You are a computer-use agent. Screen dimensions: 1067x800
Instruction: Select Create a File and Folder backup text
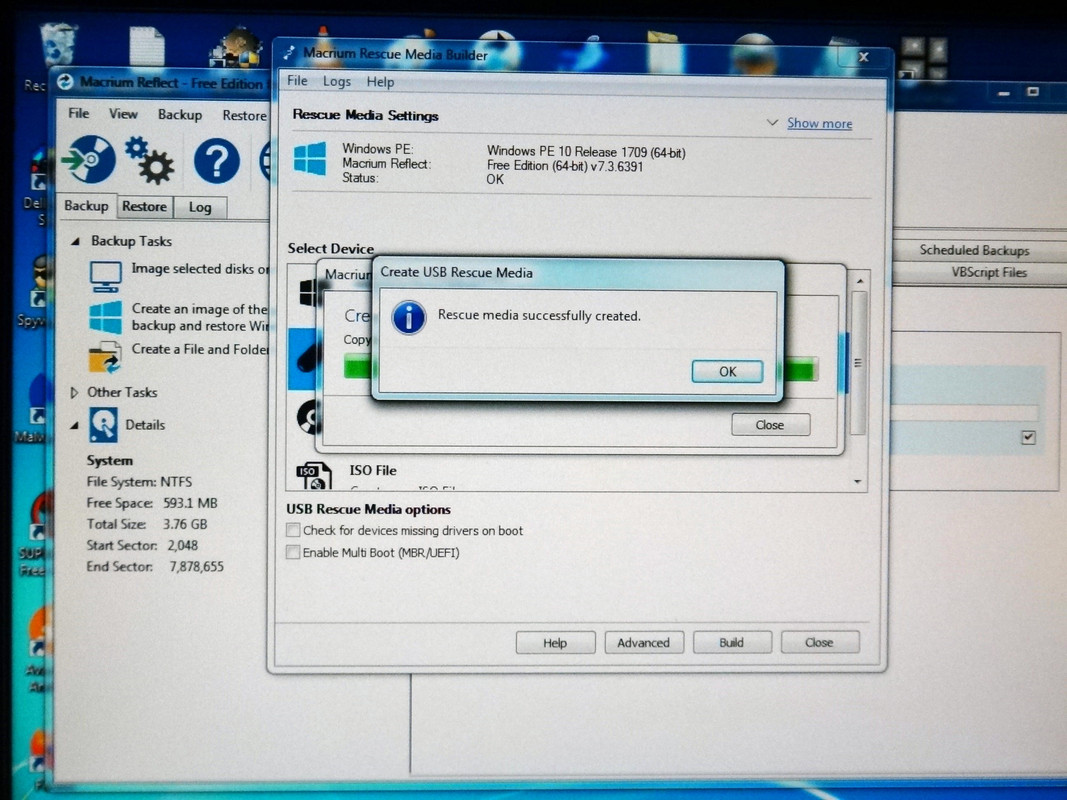click(x=200, y=349)
